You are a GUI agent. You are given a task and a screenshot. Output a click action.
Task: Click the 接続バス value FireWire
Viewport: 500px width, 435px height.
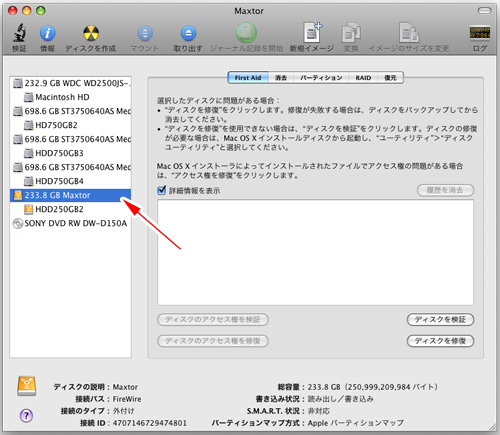[127, 399]
